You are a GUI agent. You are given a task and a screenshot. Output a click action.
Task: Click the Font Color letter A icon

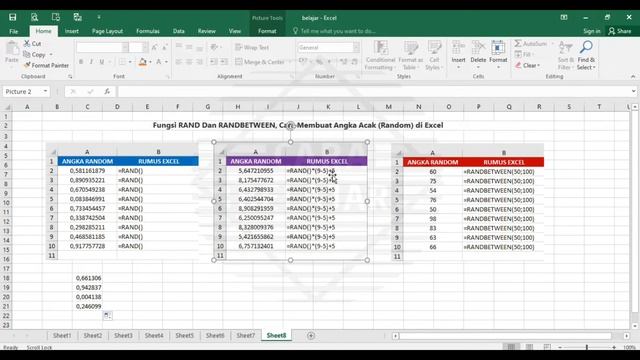(158, 62)
